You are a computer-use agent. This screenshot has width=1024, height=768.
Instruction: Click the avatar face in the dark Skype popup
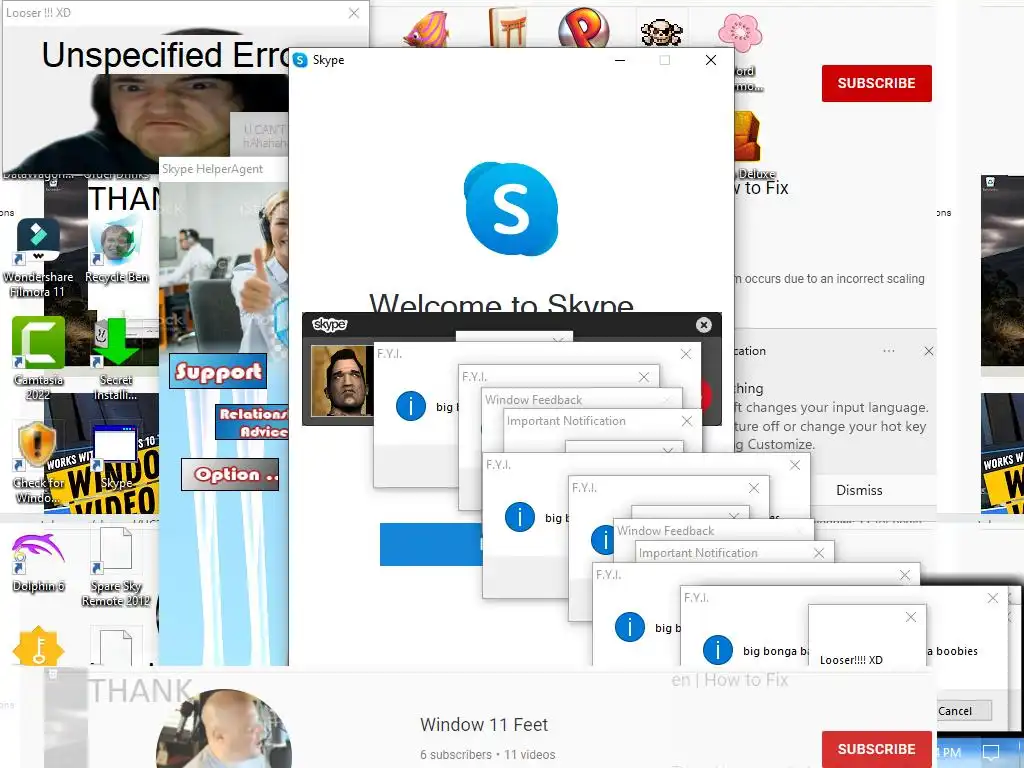pyautogui.click(x=342, y=381)
